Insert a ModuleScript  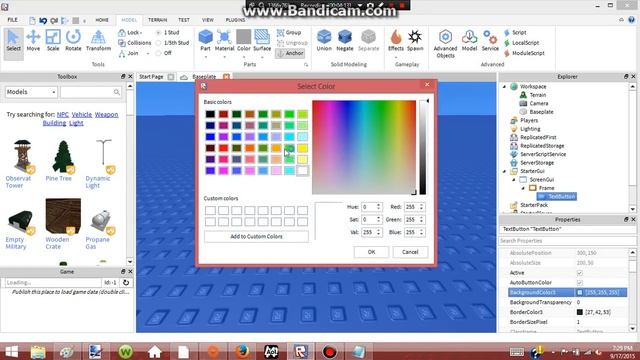[x=524, y=53]
